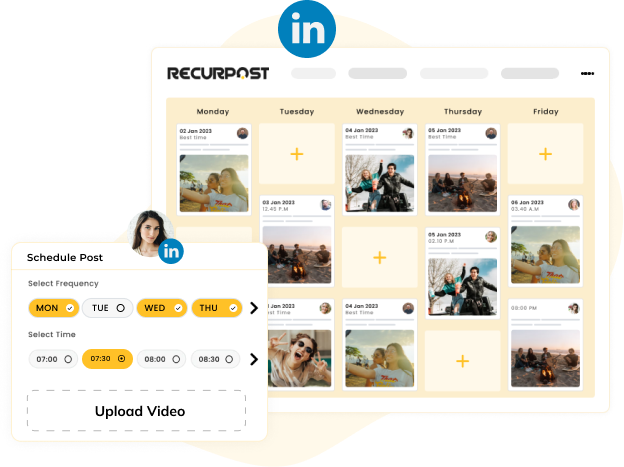Click the profile photo above Schedule Post
The width and height of the screenshot is (624, 467).
tap(150, 233)
